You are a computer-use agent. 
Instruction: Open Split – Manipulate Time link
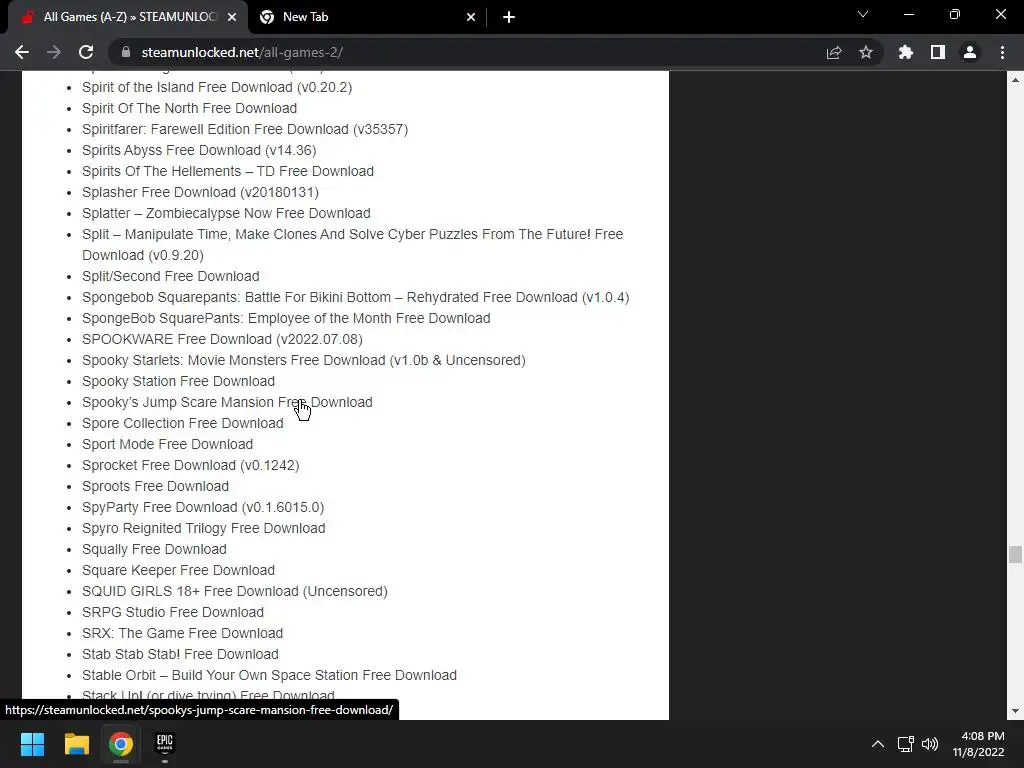coord(353,244)
